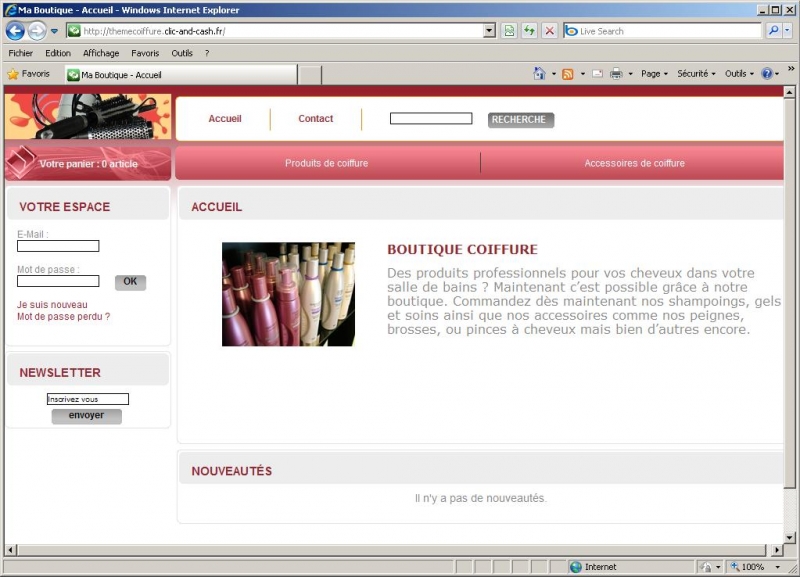Expand the RSS feeds dropdown arrow
This screenshot has height=577, width=800.
(583, 74)
